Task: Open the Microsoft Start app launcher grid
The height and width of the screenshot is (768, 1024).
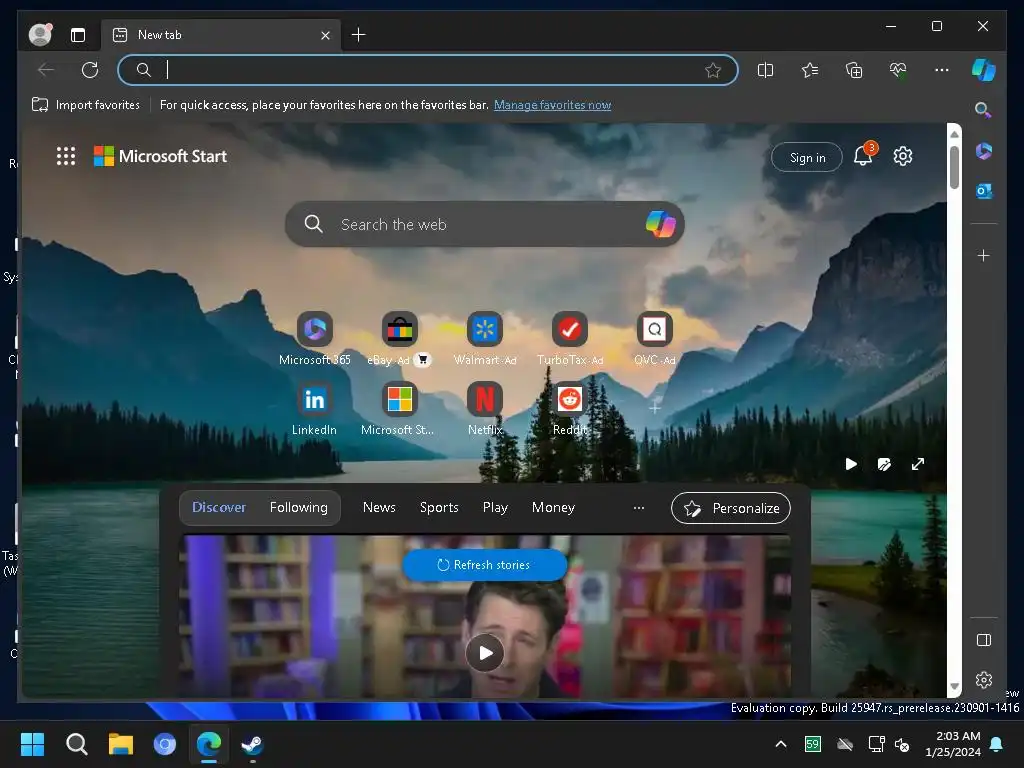Action: pyautogui.click(x=66, y=156)
